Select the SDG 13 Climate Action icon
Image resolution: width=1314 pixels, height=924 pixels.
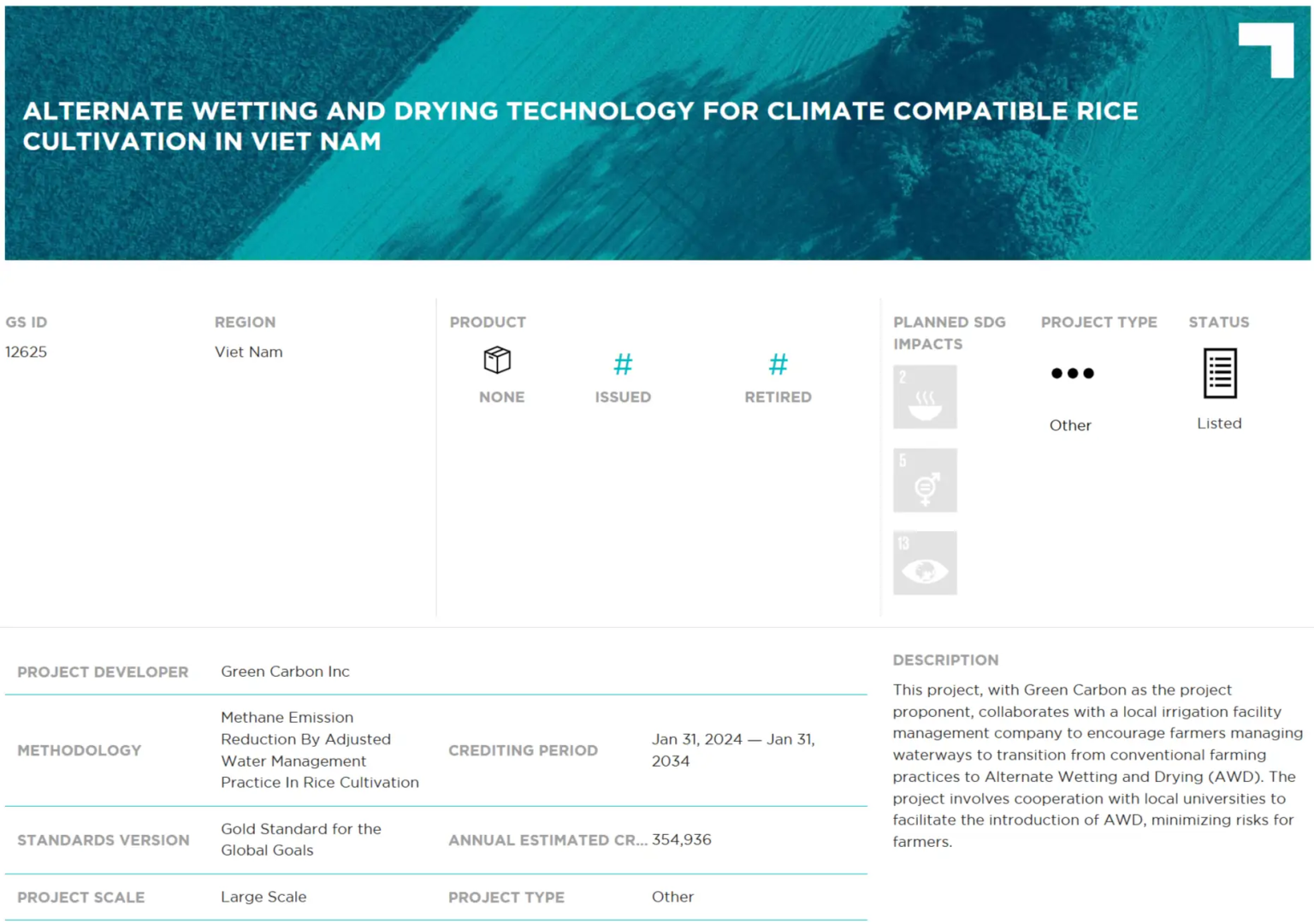[x=925, y=563]
